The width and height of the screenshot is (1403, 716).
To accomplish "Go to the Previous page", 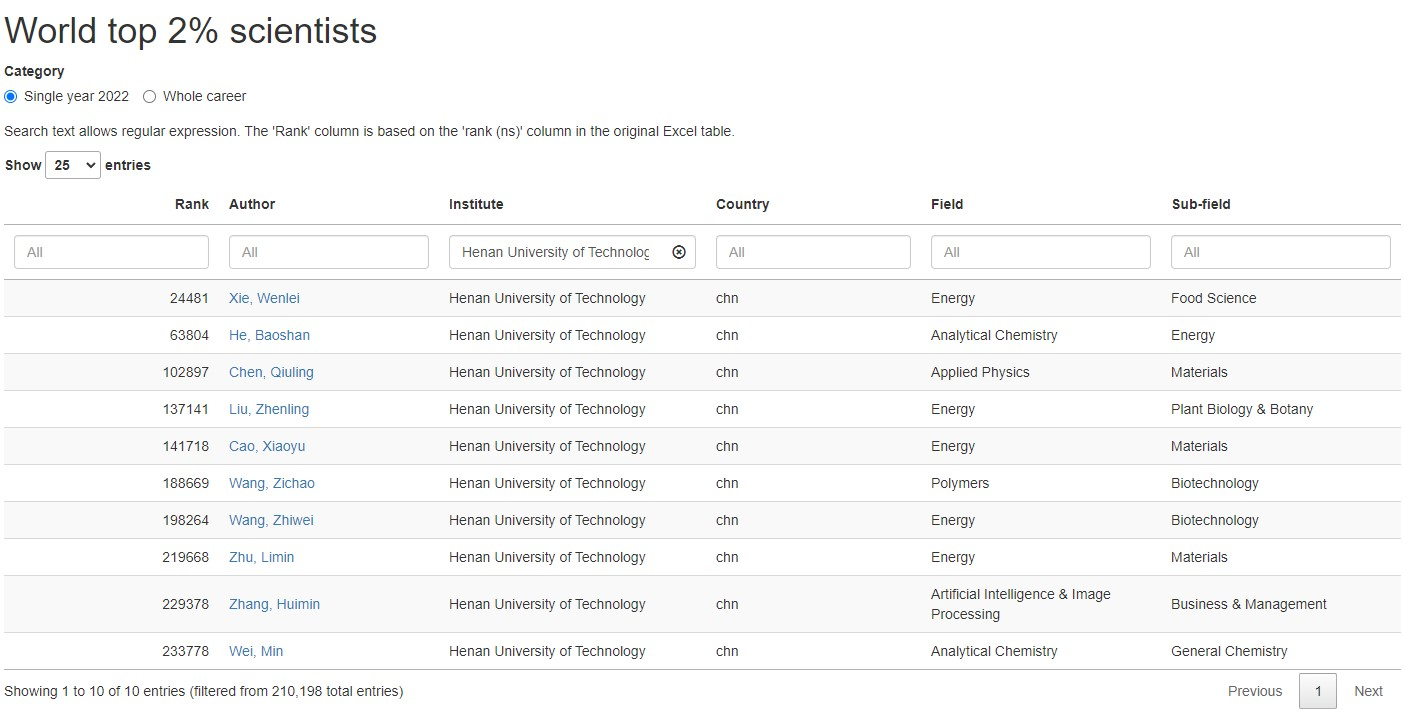I will (x=1254, y=691).
